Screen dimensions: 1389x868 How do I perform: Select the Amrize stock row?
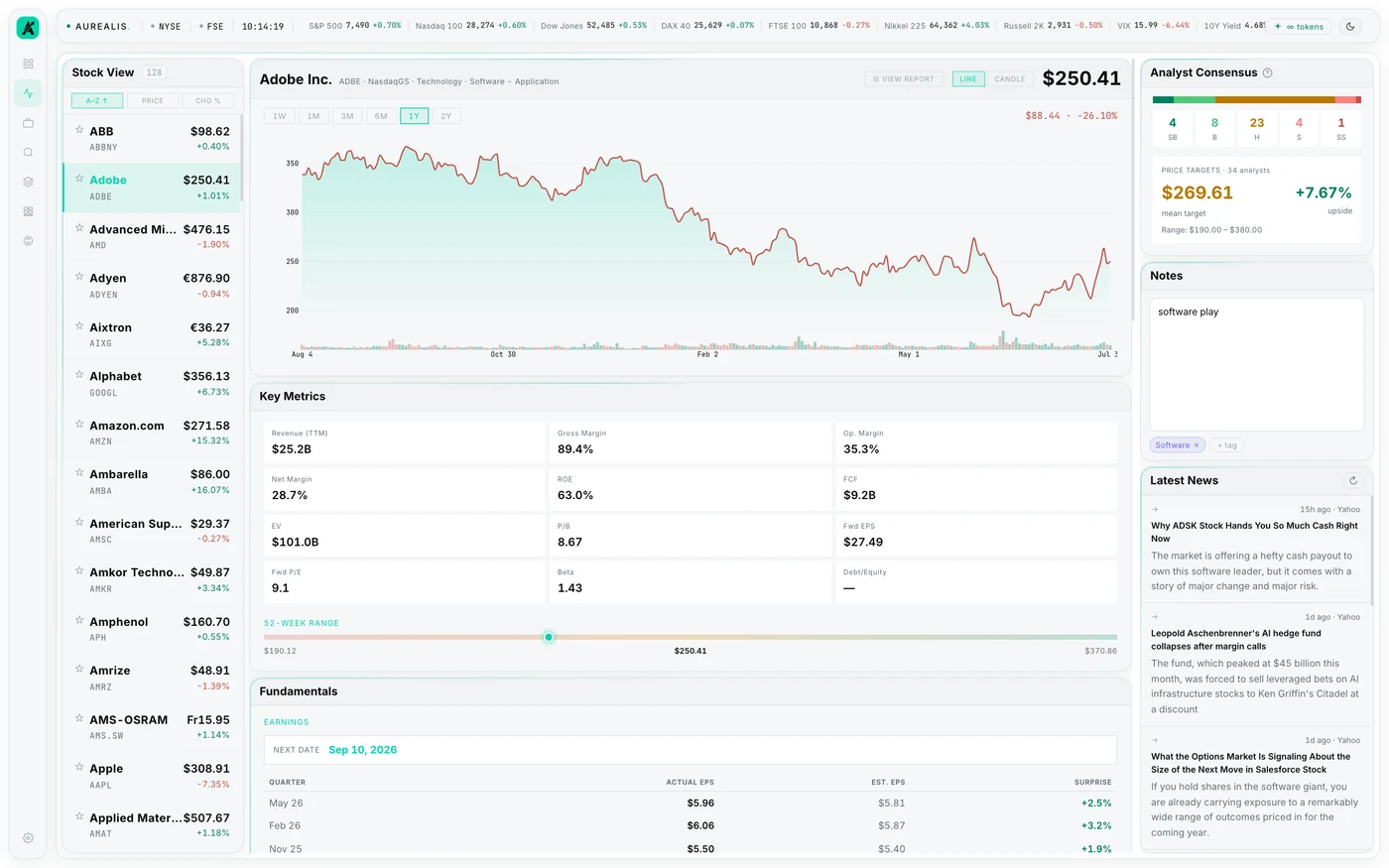pyautogui.click(x=153, y=678)
